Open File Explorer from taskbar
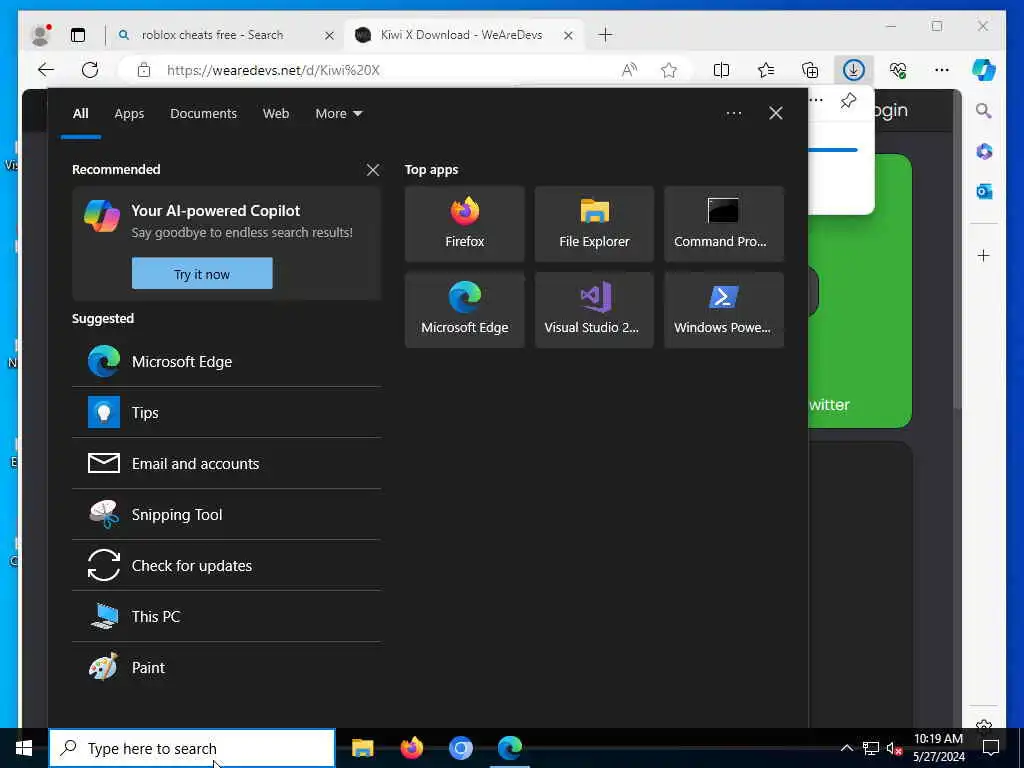The width and height of the screenshot is (1024, 768). [x=362, y=748]
